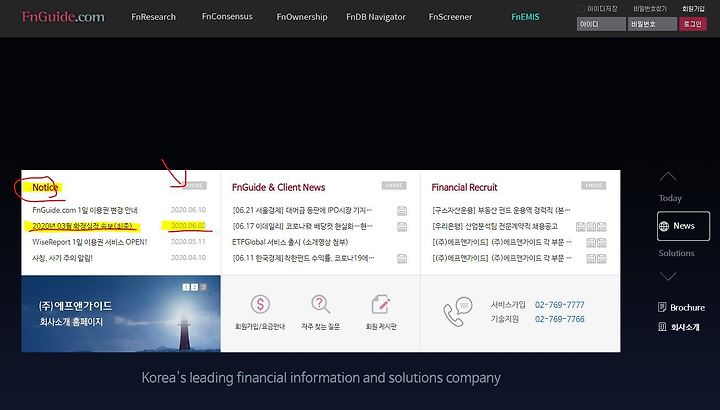The height and width of the screenshot is (410, 720).
Task: Open the '[06.21 서울경제]' news article
Action: (x=302, y=210)
